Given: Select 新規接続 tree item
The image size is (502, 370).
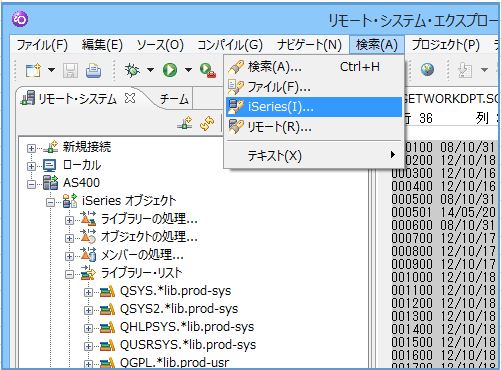Looking at the screenshot, I should coord(87,147).
